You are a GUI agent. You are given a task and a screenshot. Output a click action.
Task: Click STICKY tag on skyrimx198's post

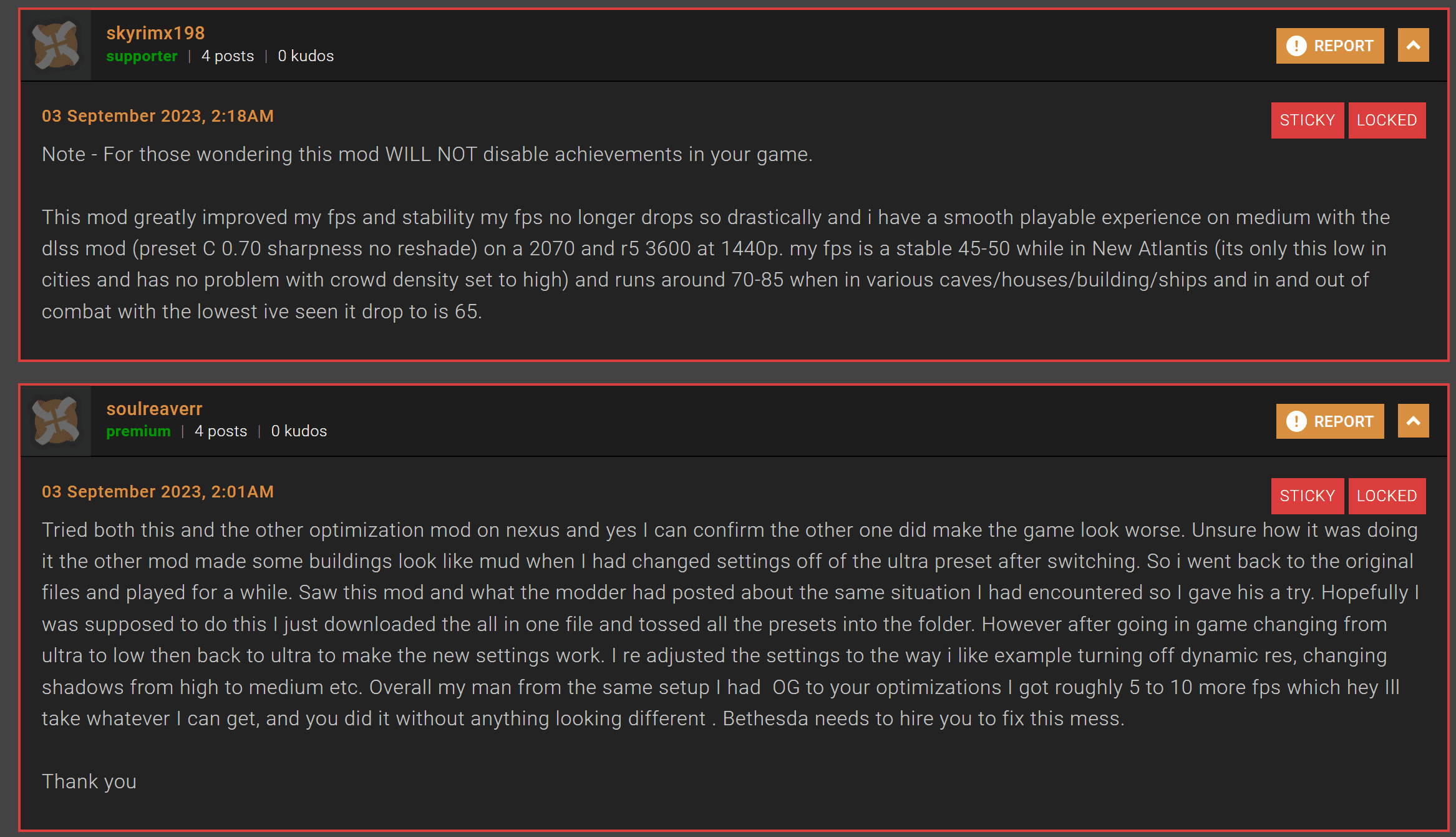click(1307, 120)
